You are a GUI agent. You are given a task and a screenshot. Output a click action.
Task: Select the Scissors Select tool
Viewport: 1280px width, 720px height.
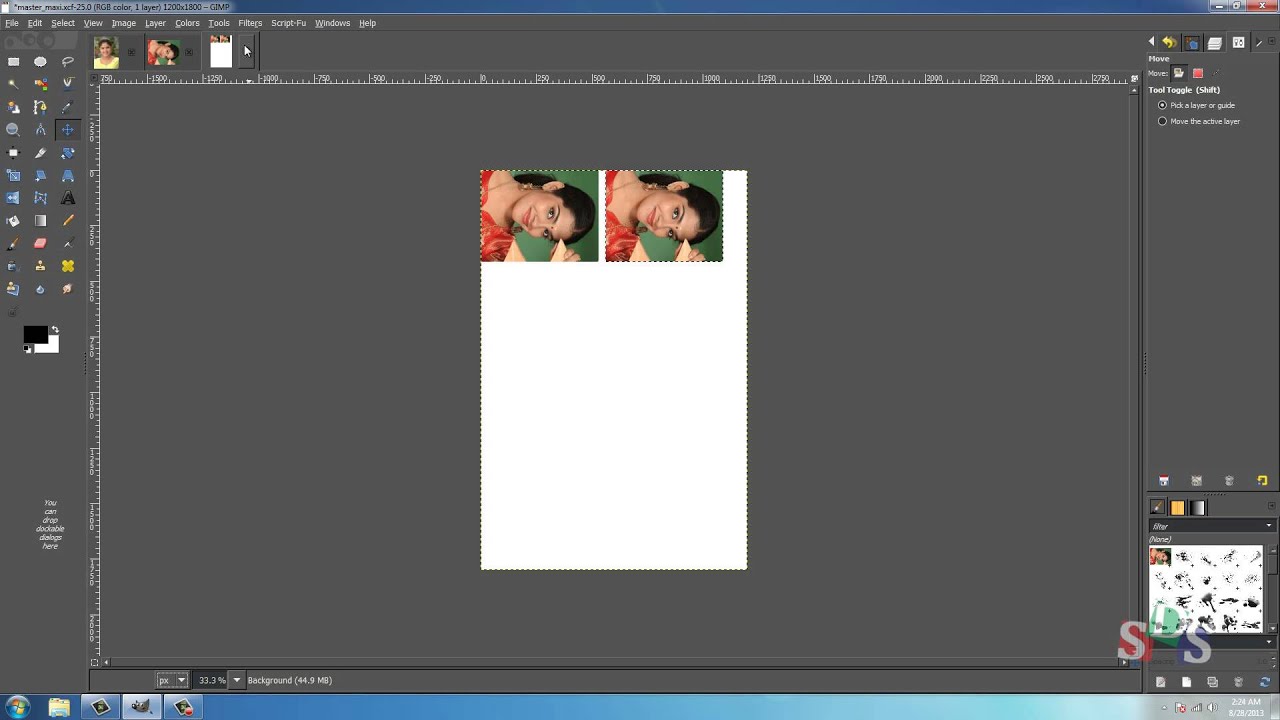[x=68, y=84]
